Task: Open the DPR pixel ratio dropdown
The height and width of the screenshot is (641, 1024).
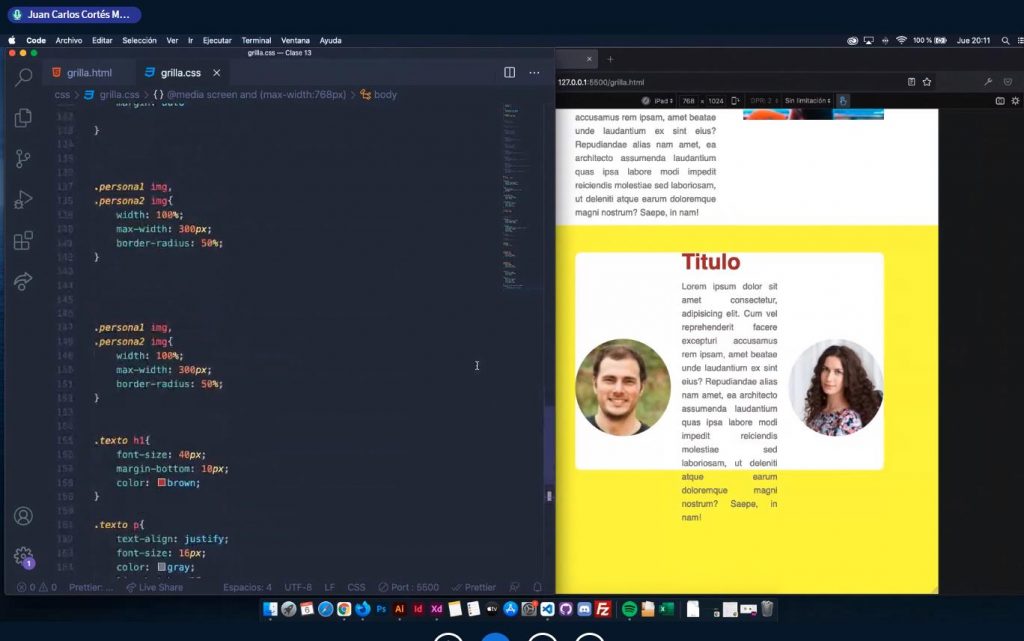Action: tap(764, 101)
